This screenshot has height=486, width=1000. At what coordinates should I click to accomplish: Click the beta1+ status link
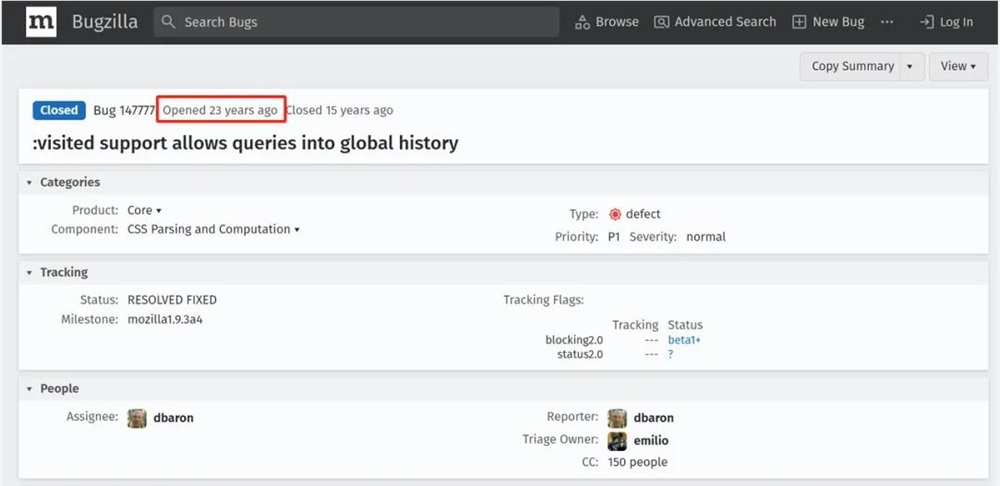tap(684, 340)
